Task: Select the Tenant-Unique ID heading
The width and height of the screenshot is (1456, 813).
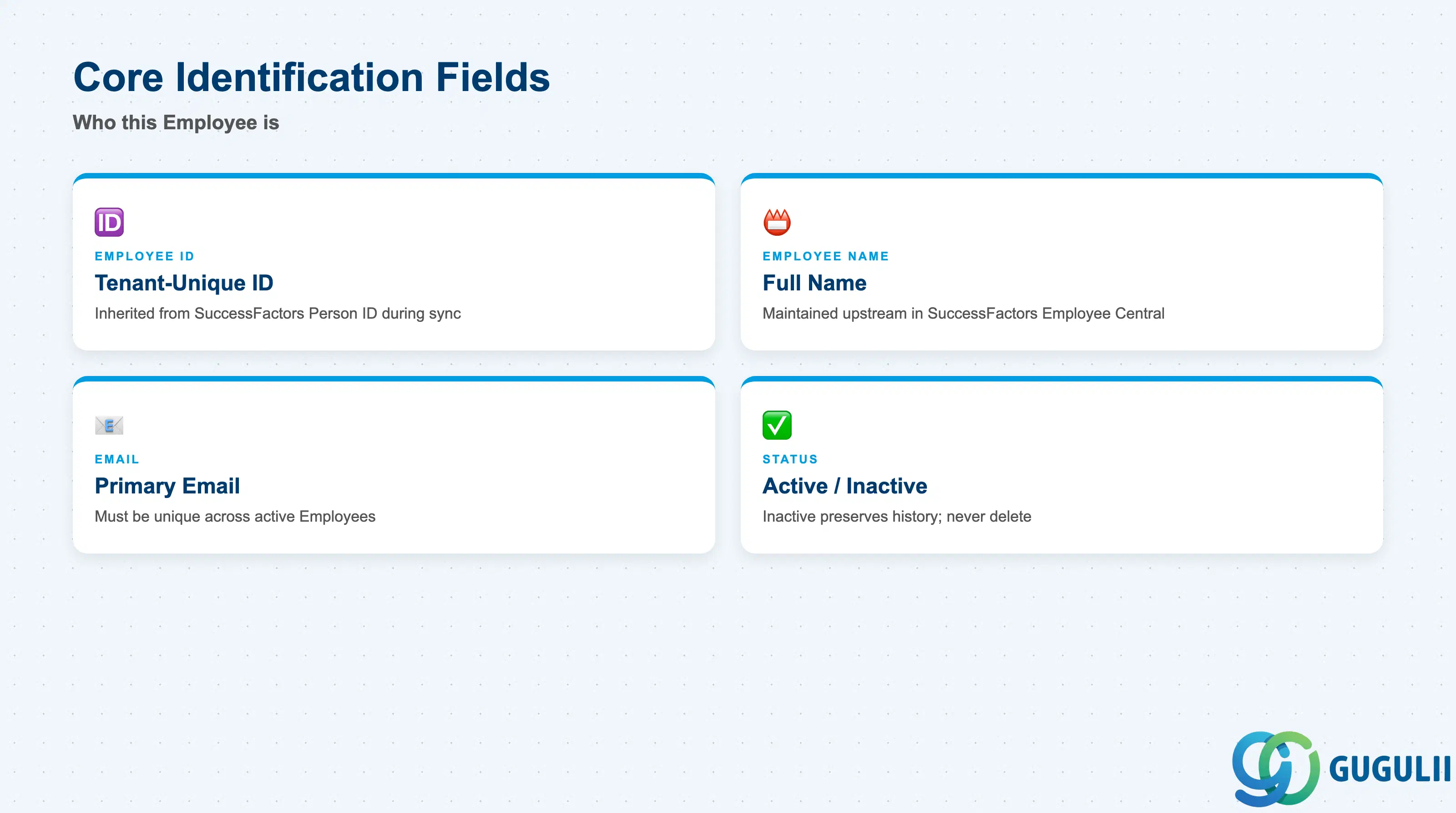Action: [x=184, y=283]
